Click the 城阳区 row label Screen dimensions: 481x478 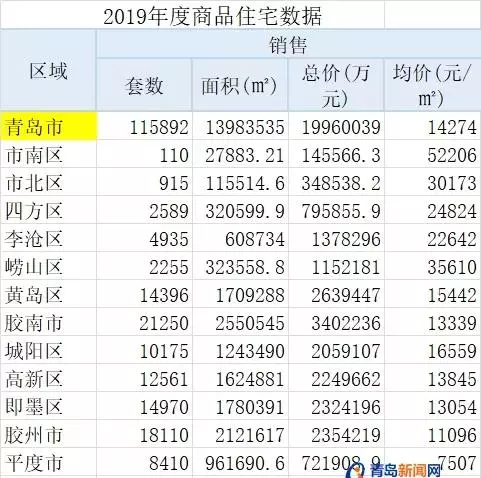click(48, 350)
